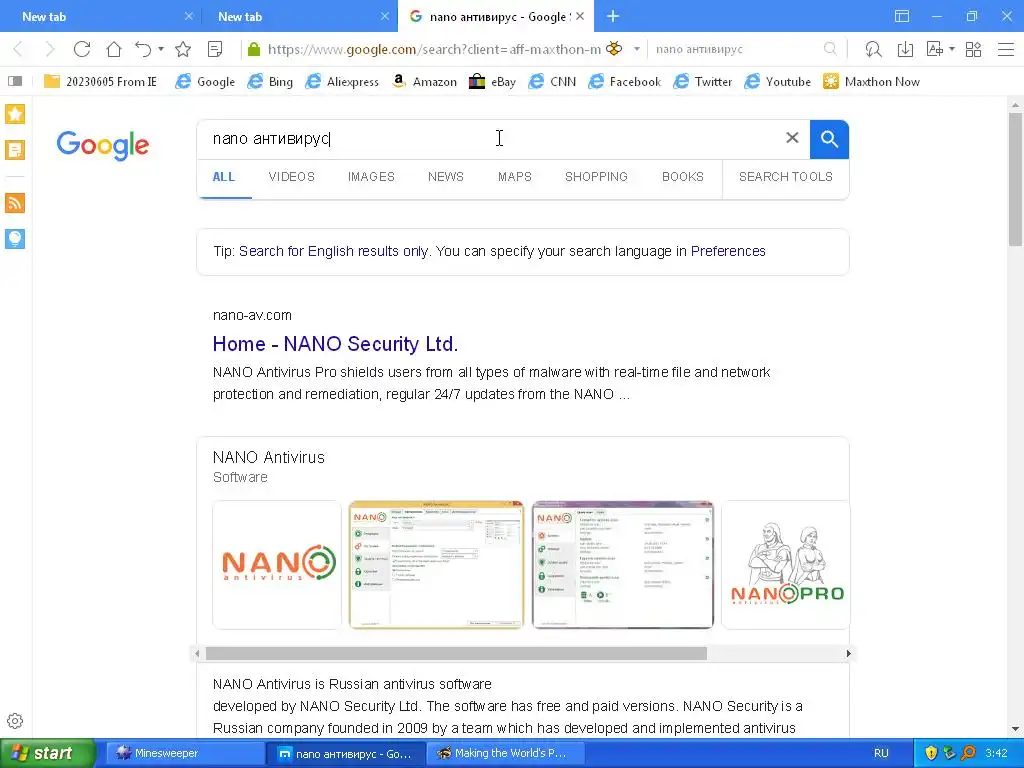Open the Preferences link
The height and width of the screenshot is (768, 1024).
(x=728, y=251)
